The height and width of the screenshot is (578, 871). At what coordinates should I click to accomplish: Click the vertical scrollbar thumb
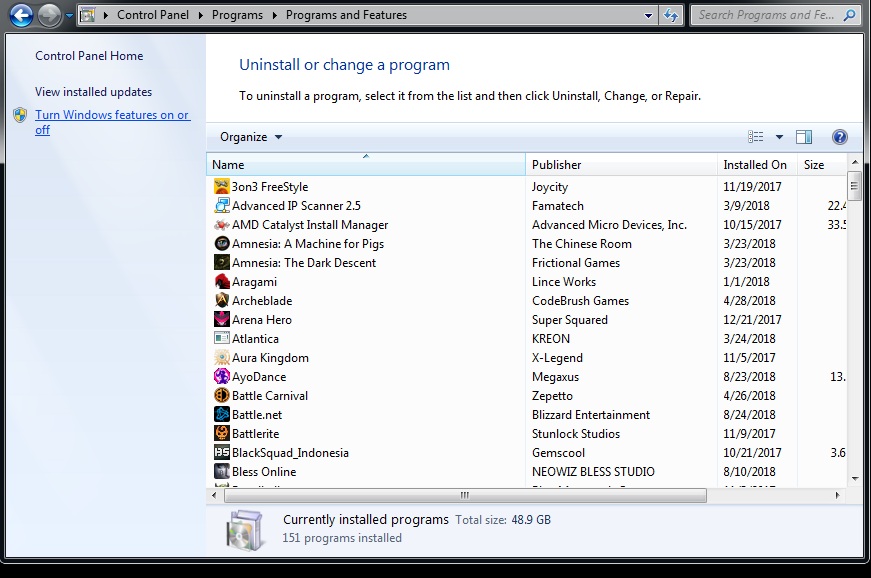point(855,187)
